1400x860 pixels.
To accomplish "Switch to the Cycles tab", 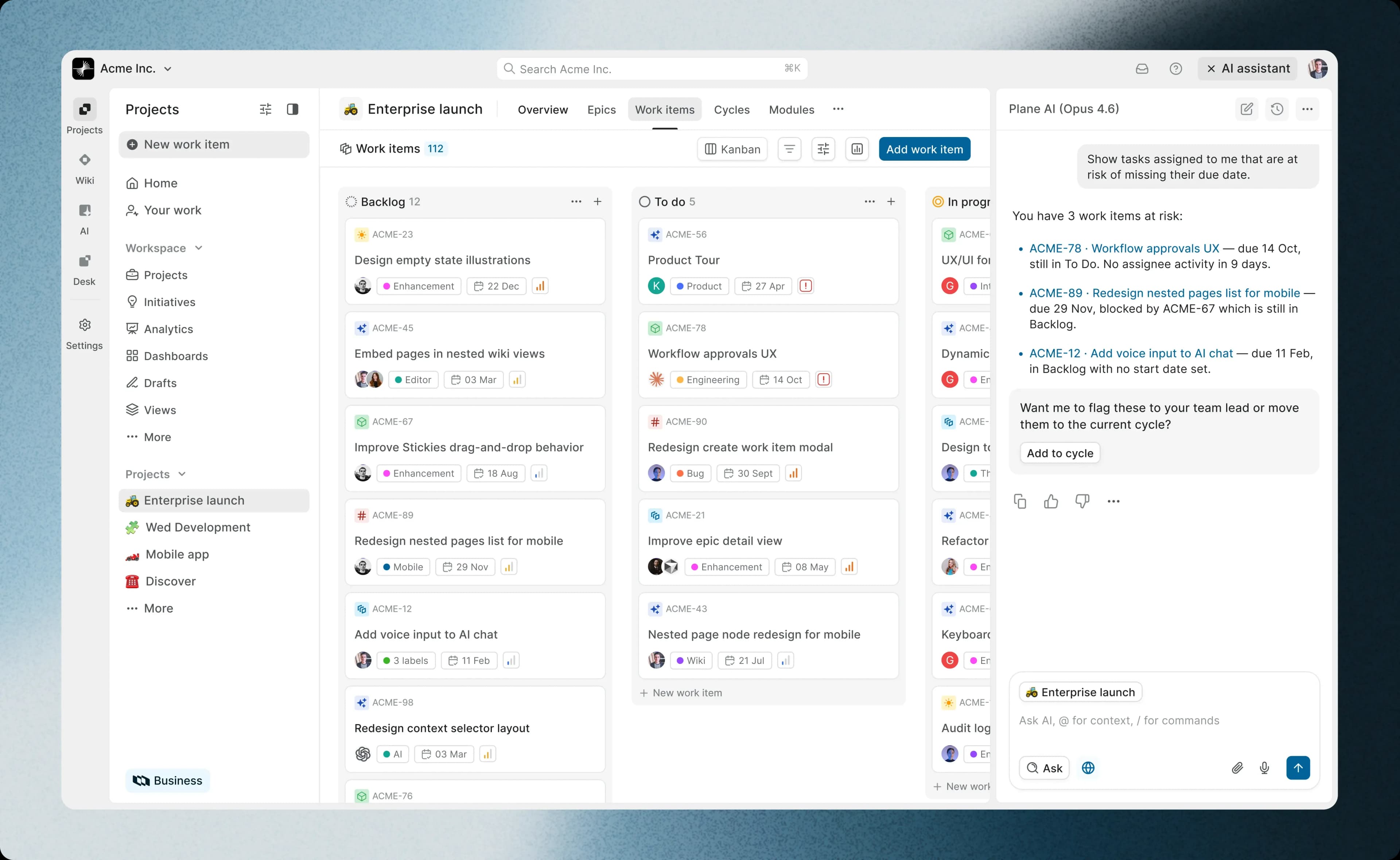I will 732,109.
